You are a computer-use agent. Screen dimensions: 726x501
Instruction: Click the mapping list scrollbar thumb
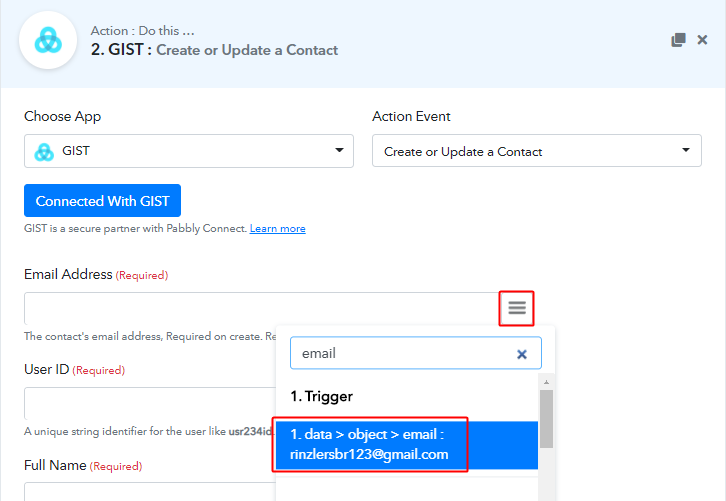click(x=546, y=419)
